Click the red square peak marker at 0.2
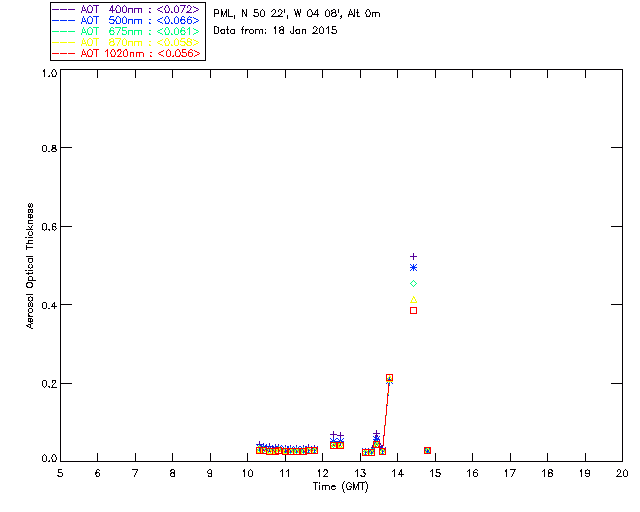The image size is (640, 512). click(389, 378)
